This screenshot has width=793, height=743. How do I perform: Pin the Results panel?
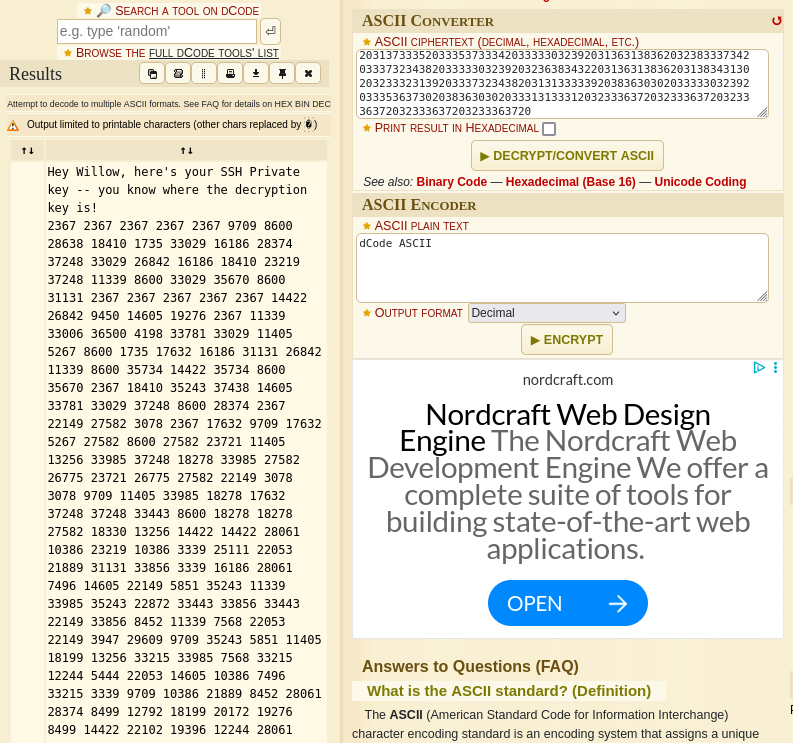(x=282, y=74)
